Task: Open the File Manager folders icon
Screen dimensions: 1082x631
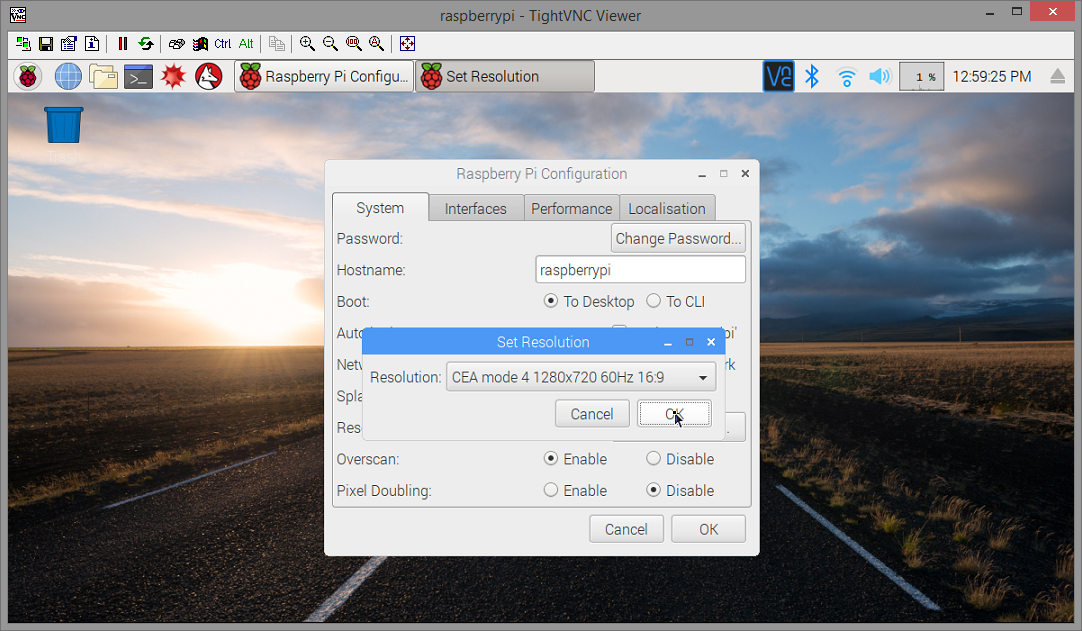Action: click(104, 77)
